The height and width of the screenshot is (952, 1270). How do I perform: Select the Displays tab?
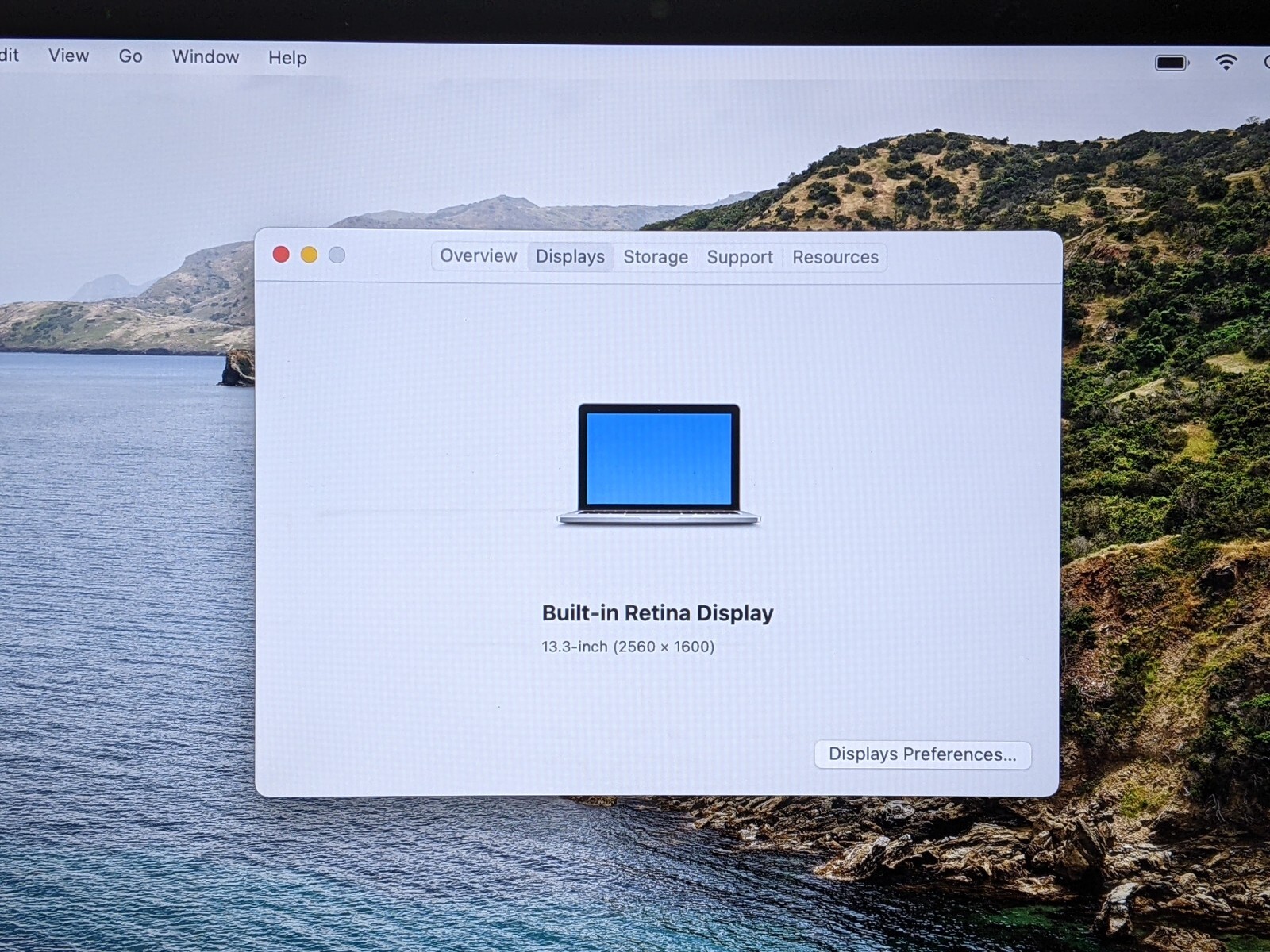(570, 257)
